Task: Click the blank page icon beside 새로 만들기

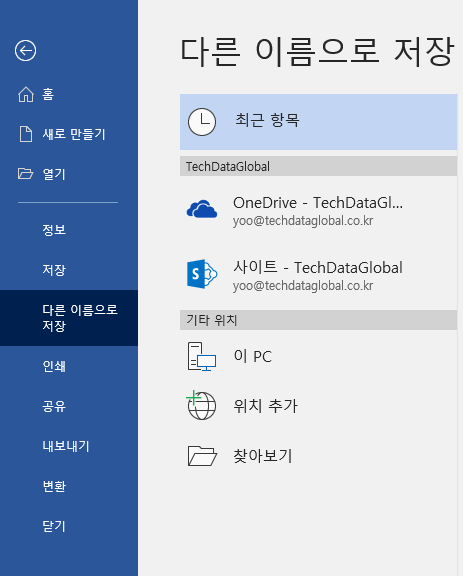Action: (26, 134)
